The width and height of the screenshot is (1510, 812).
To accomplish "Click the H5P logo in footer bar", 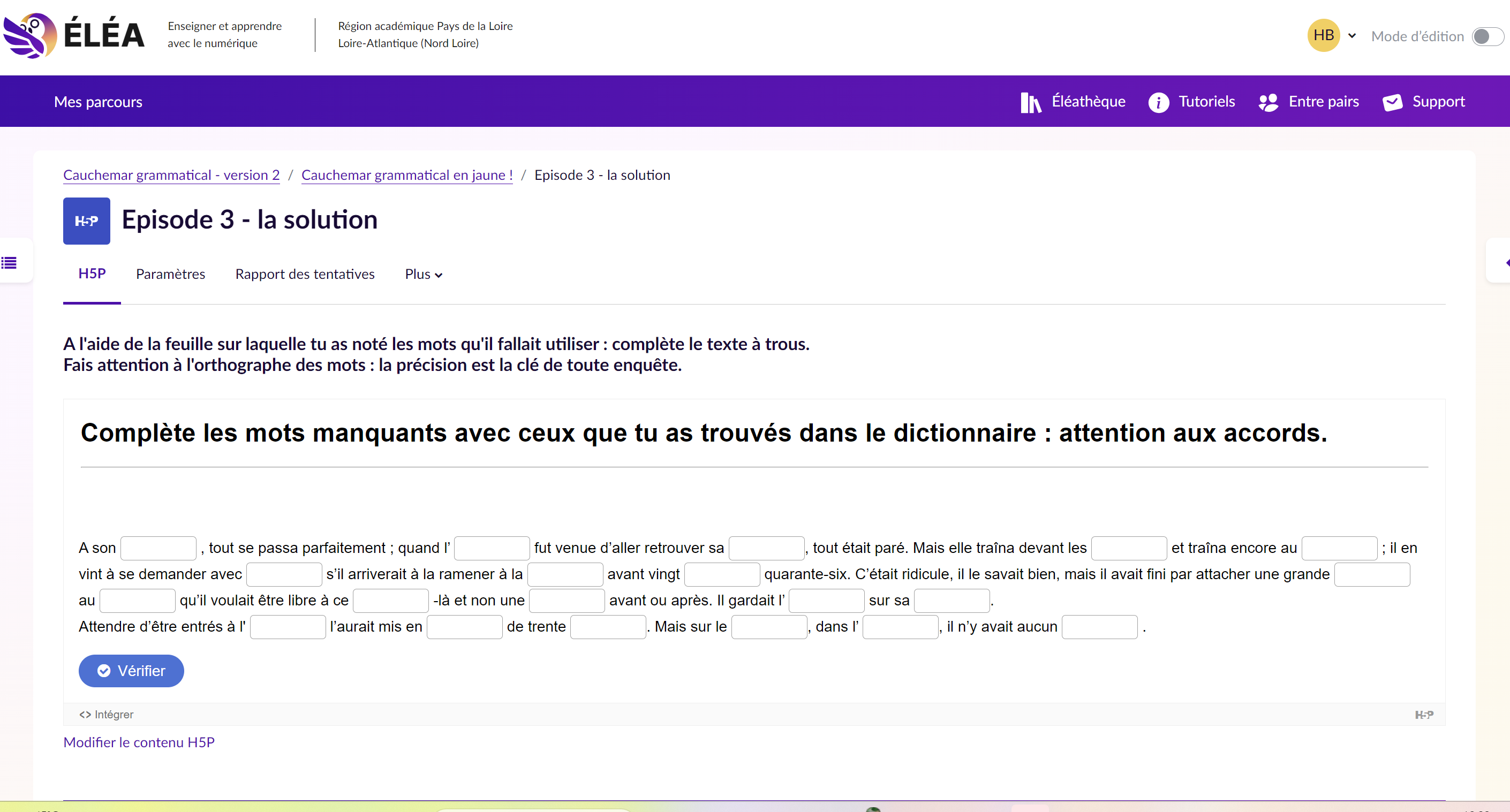I will point(1423,714).
